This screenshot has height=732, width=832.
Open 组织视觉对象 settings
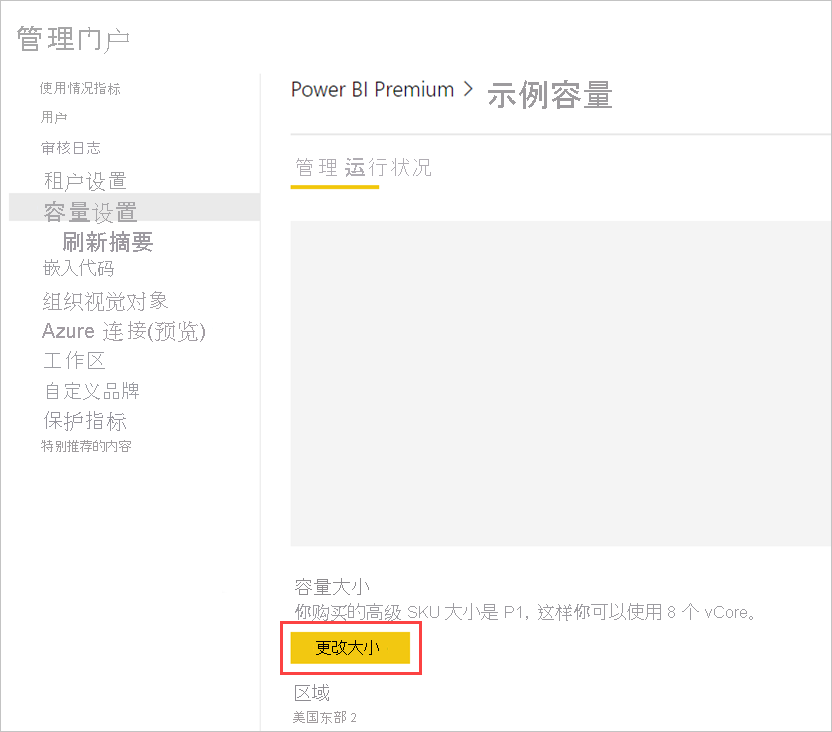(104, 300)
